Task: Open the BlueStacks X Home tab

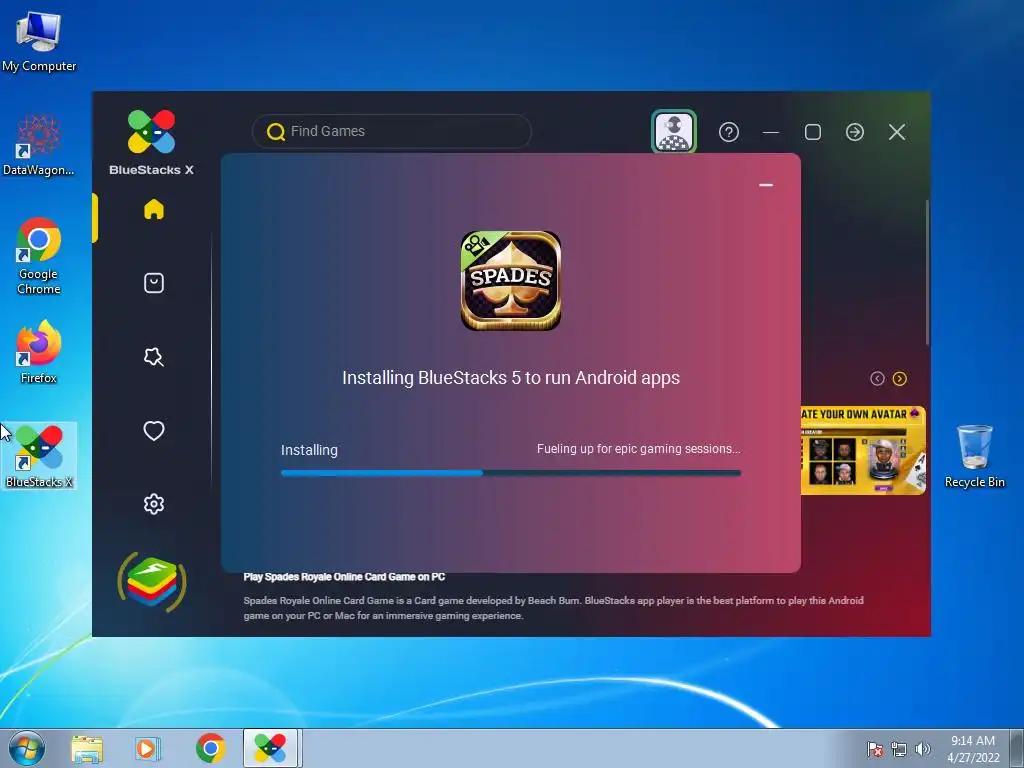Action: tap(153, 210)
